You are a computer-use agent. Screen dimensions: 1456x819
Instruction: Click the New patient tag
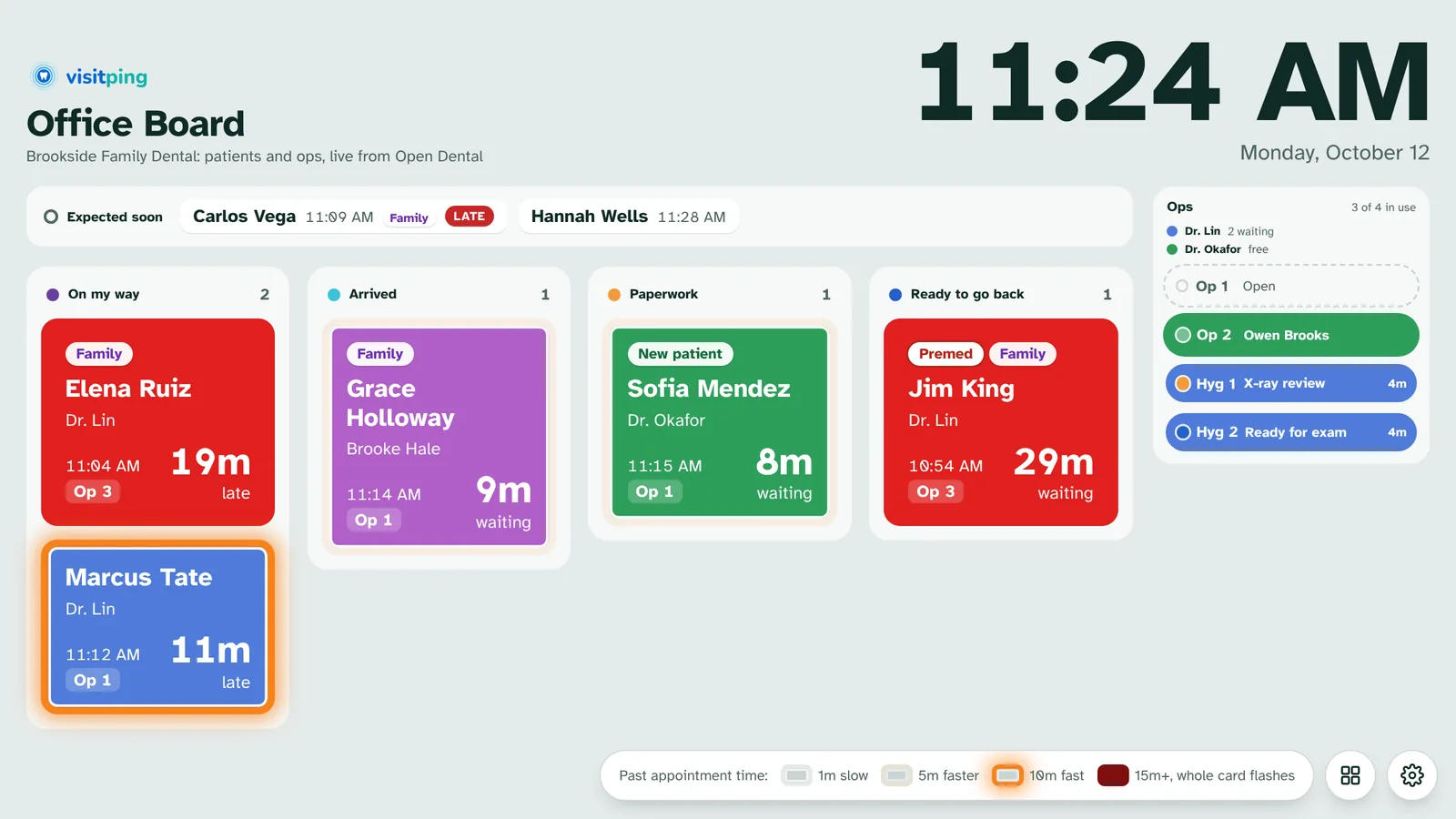680,354
